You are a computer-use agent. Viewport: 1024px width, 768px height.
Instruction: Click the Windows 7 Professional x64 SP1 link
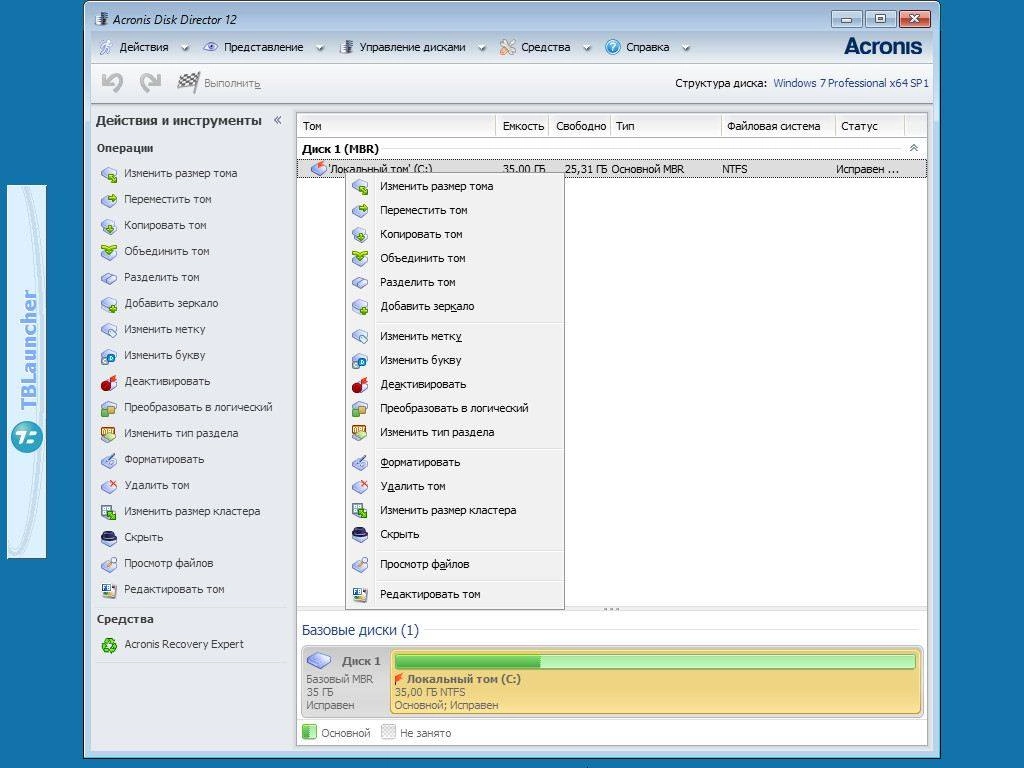tap(850, 83)
